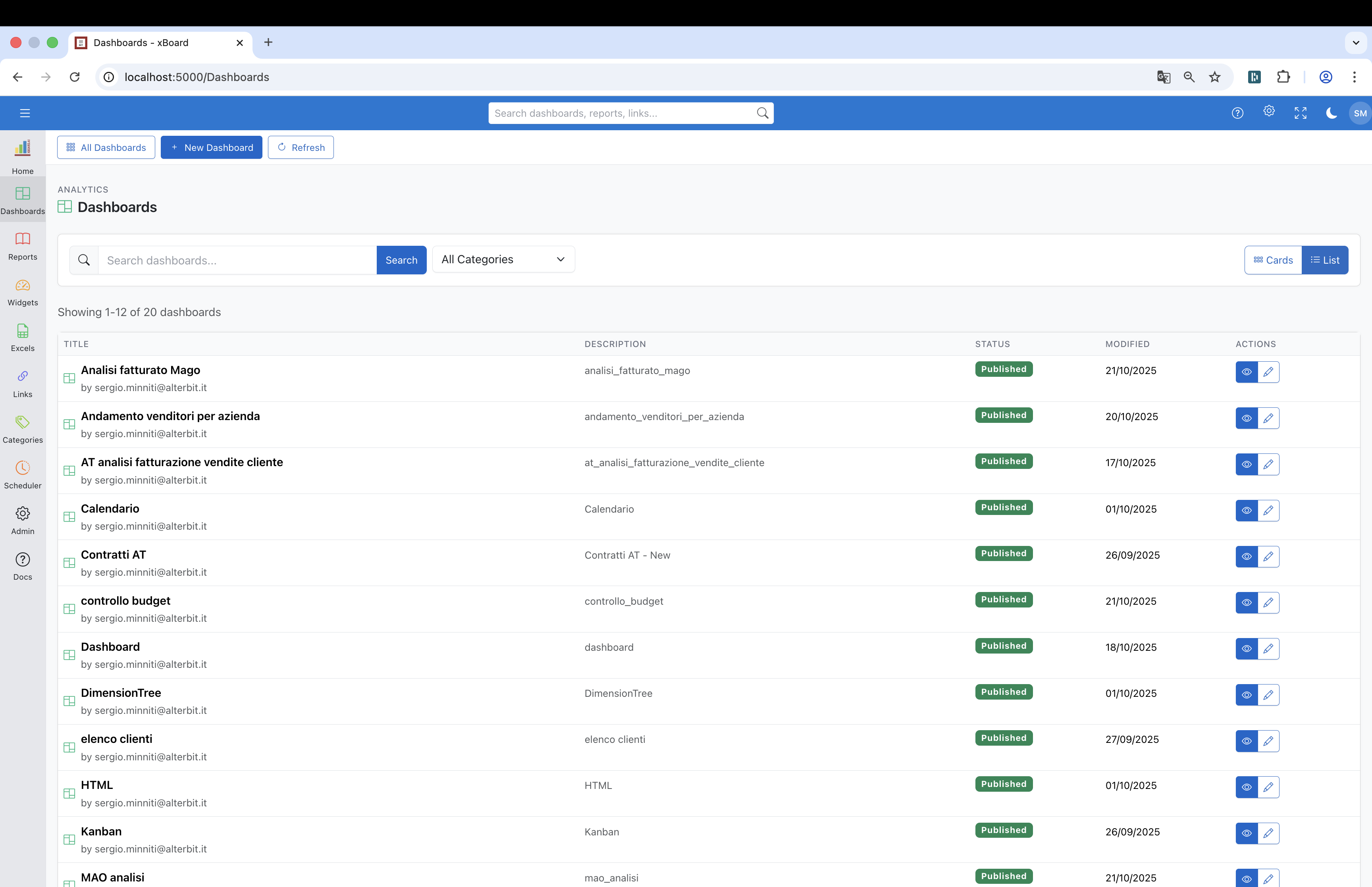Image resolution: width=1372 pixels, height=887 pixels.
Task: Create a New Dashboard
Action: point(211,147)
